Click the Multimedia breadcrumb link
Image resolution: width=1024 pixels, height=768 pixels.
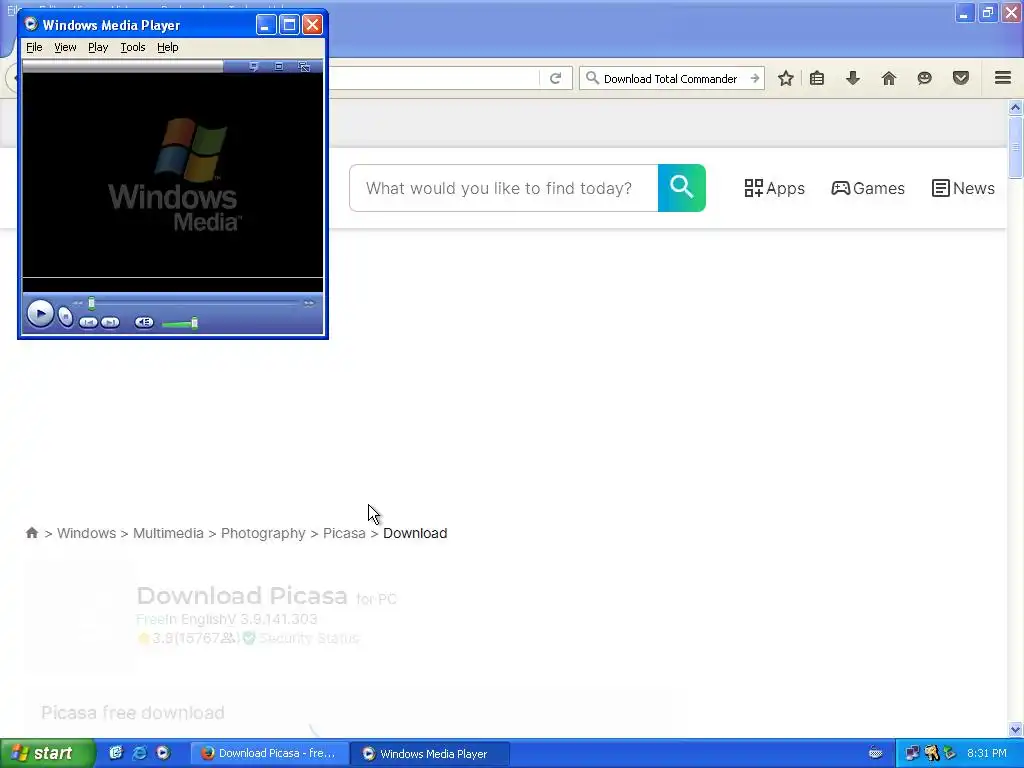[x=168, y=533]
